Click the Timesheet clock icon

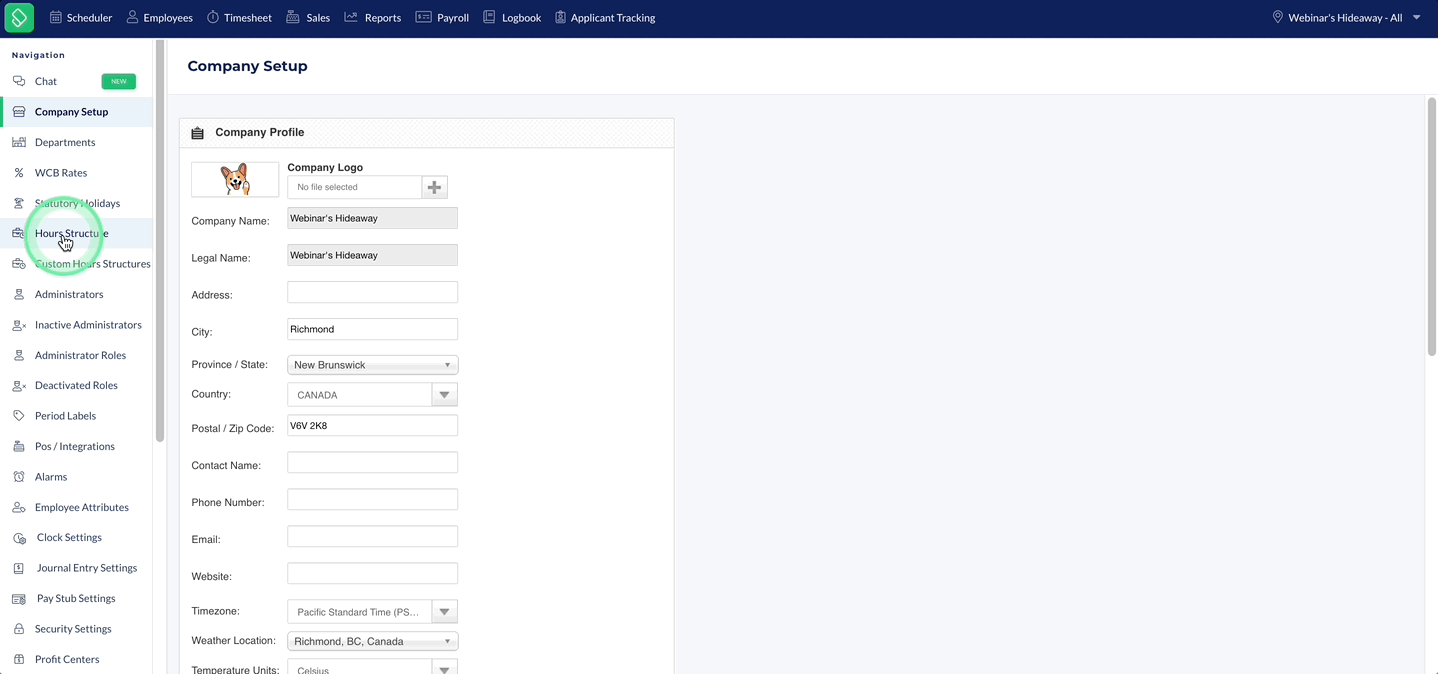213,17
